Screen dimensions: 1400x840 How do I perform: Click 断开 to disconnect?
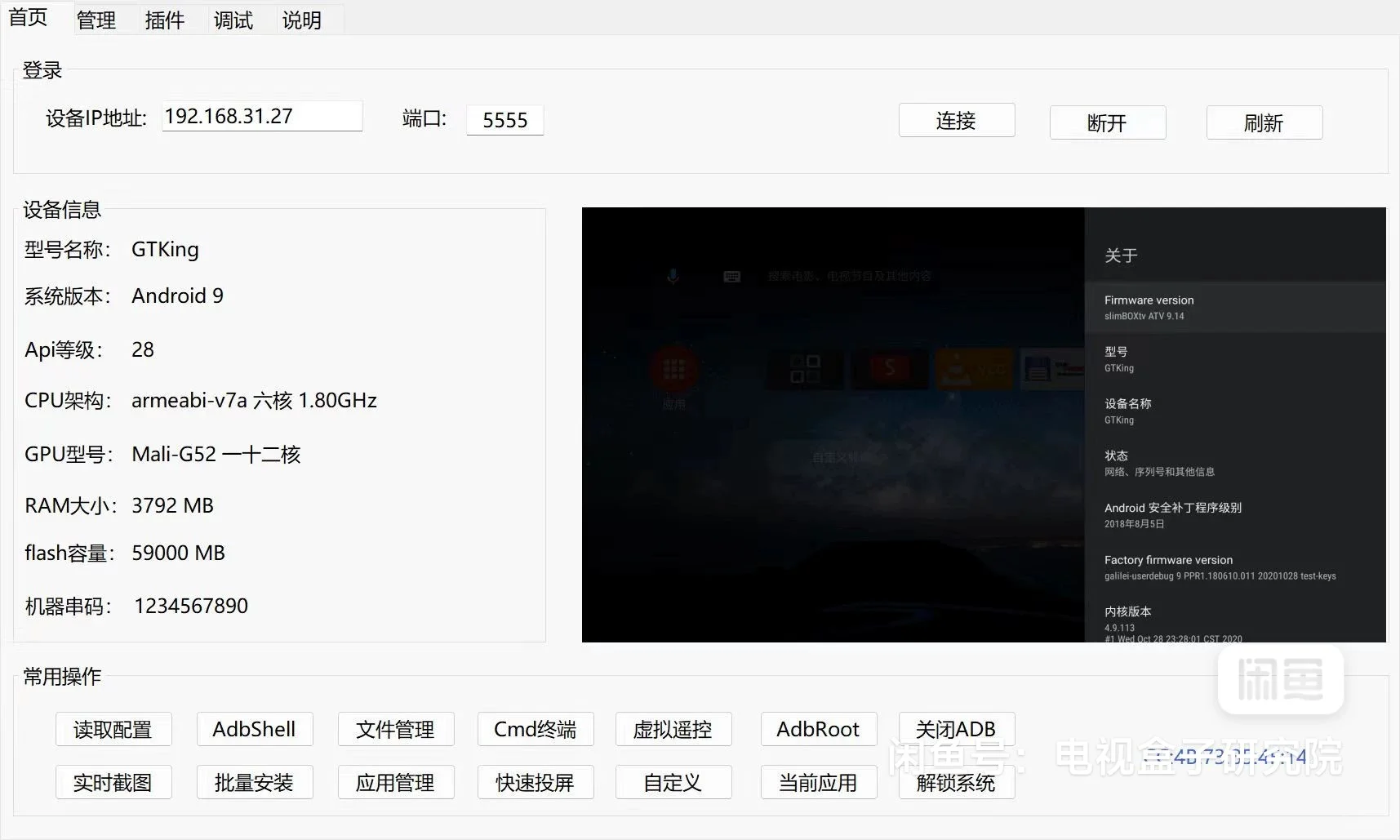click(x=1107, y=122)
